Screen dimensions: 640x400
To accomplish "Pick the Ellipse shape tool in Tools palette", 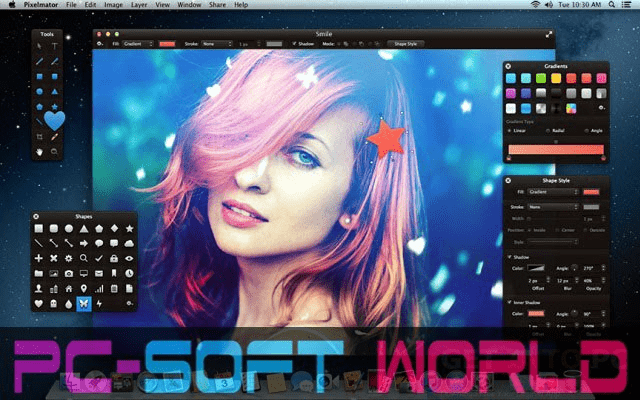I will [x=39, y=92].
